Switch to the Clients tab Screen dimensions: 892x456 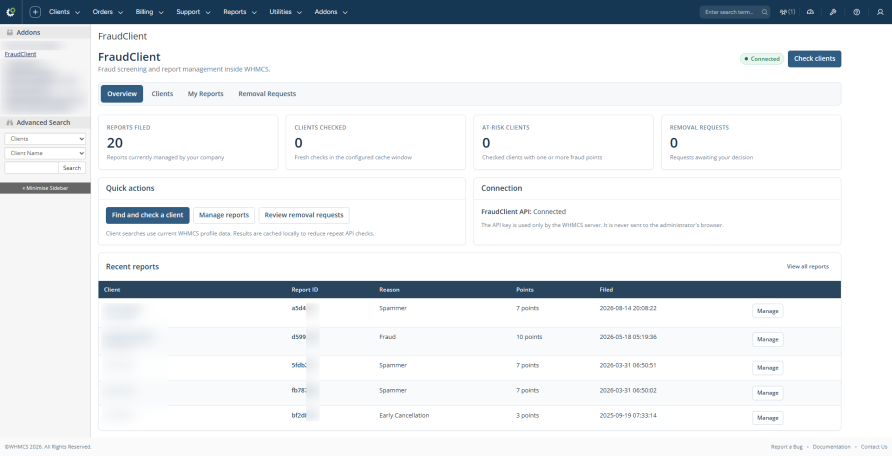(162, 94)
